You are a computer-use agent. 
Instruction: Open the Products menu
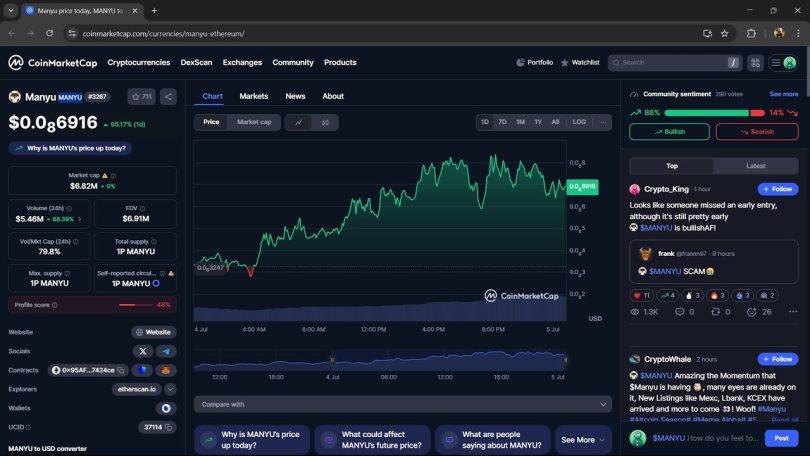tap(340, 62)
